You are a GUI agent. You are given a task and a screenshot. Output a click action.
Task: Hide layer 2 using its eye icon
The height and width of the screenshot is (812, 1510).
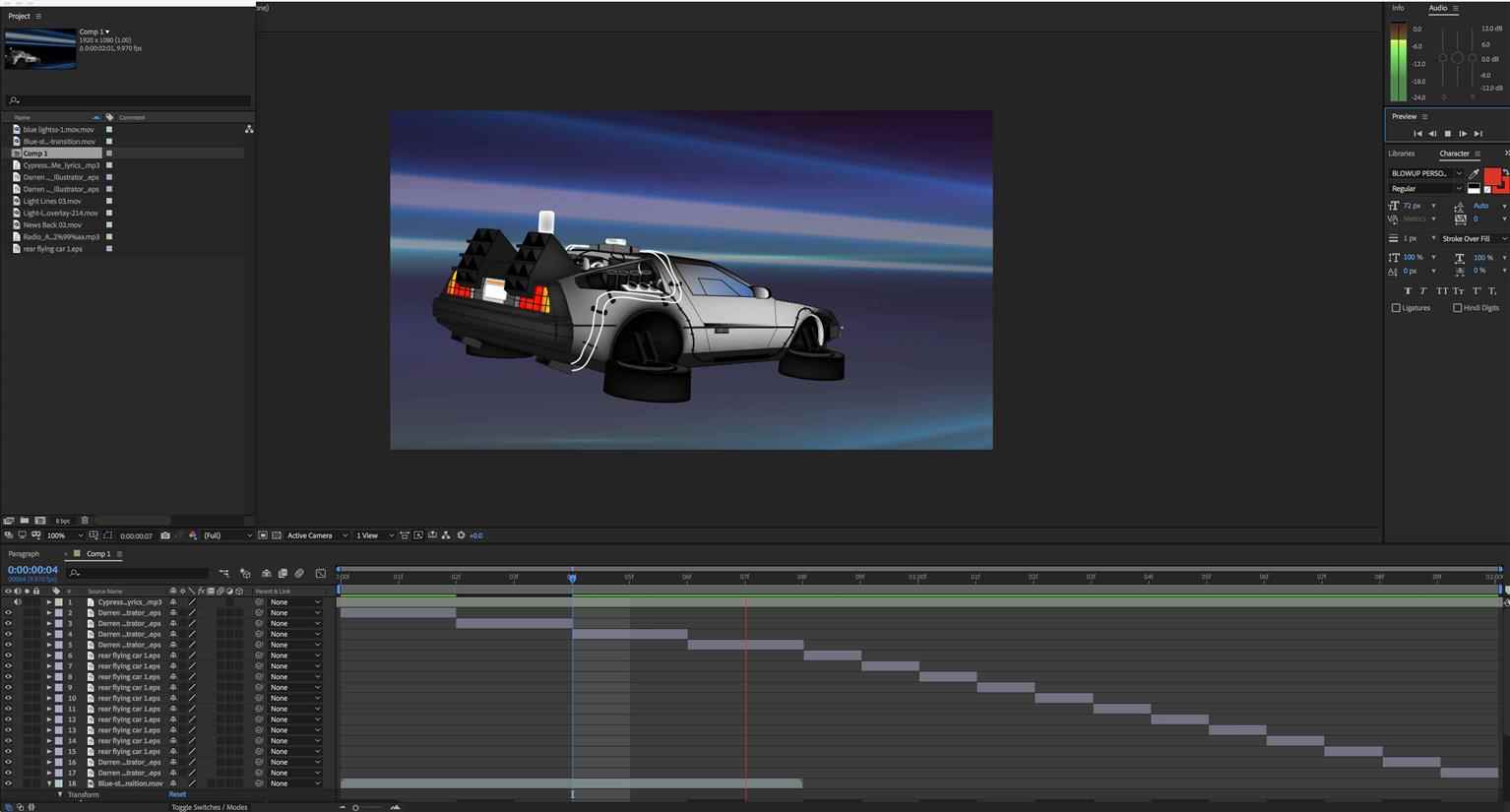8,613
